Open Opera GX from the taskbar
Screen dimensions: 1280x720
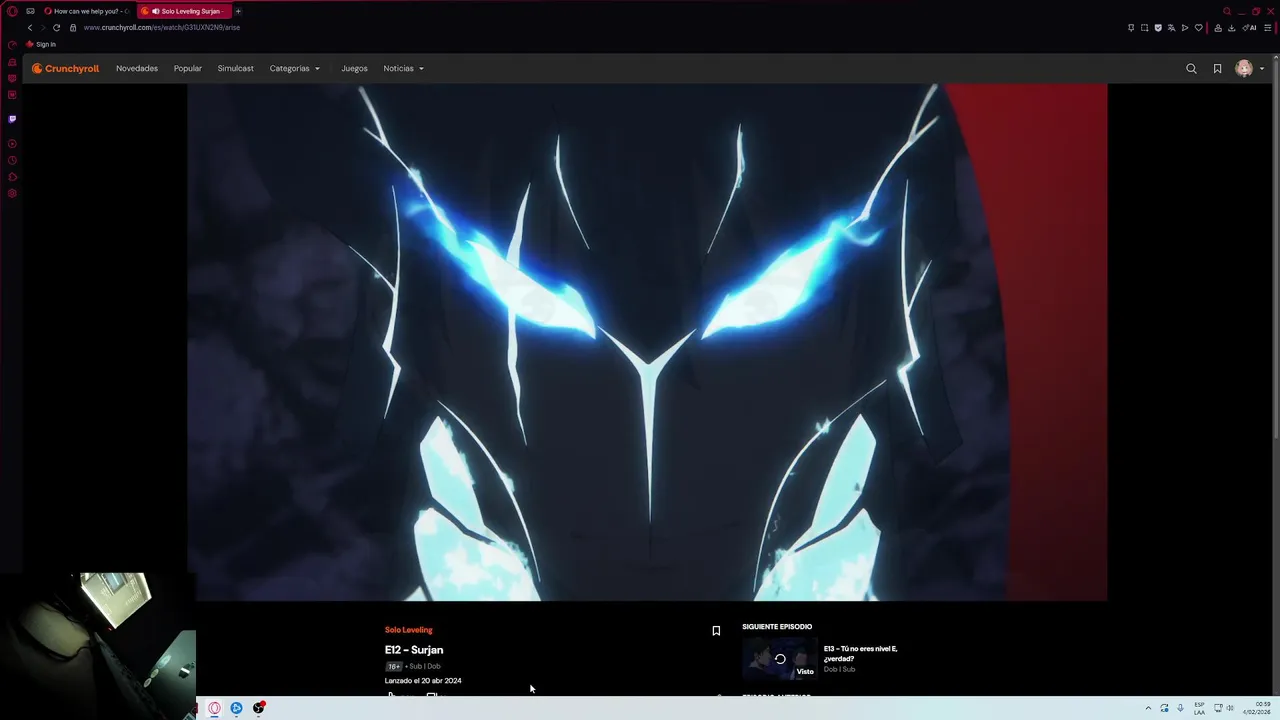point(214,708)
